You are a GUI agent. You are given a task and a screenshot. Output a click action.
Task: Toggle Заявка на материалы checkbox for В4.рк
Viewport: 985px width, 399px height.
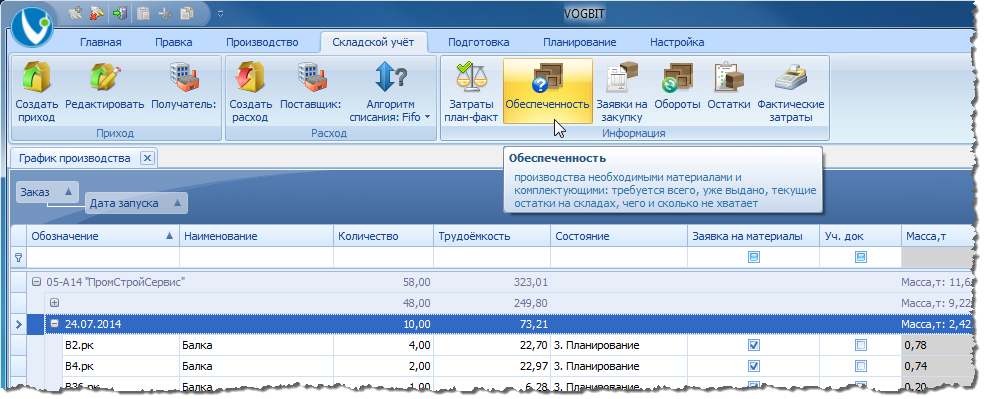[x=754, y=366]
